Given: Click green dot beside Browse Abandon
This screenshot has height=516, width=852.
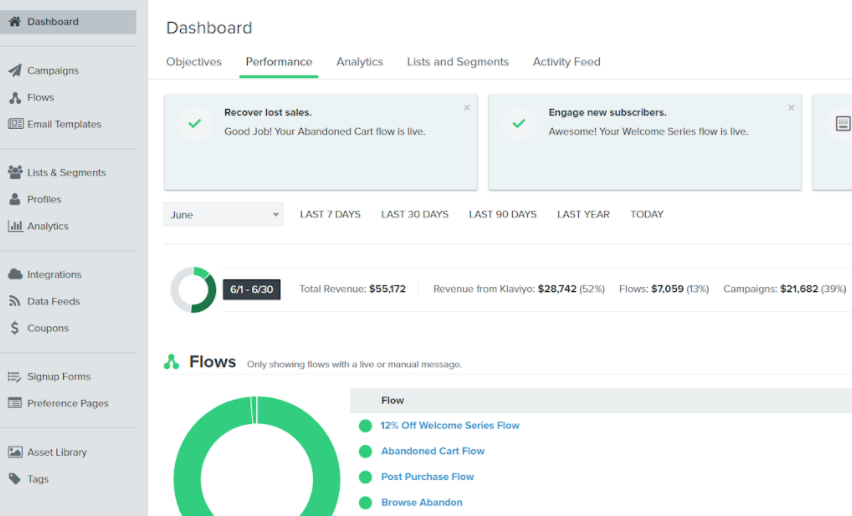Looking at the screenshot, I should pos(365,503).
